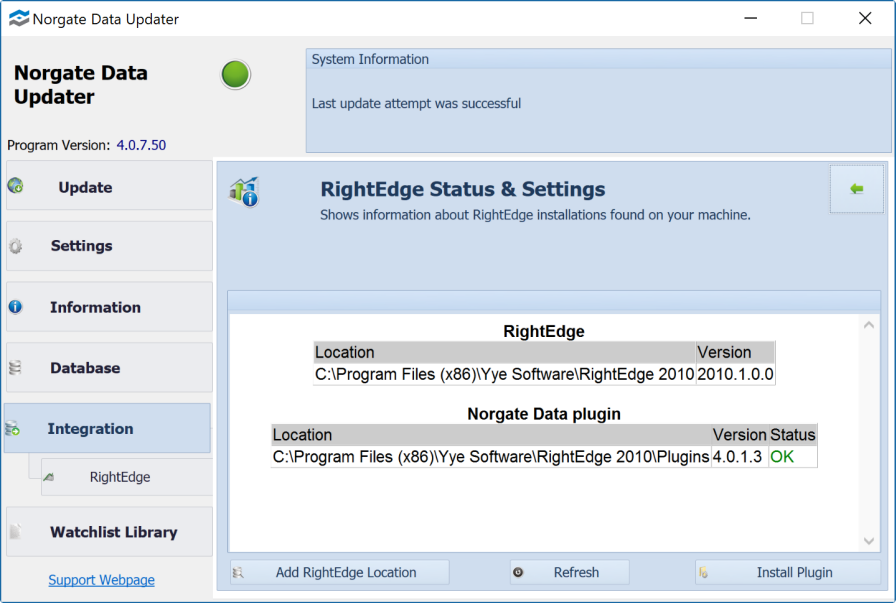This screenshot has width=896, height=603.
Task: Click the gear icon beside Settings
Action: tap(16, 246)
